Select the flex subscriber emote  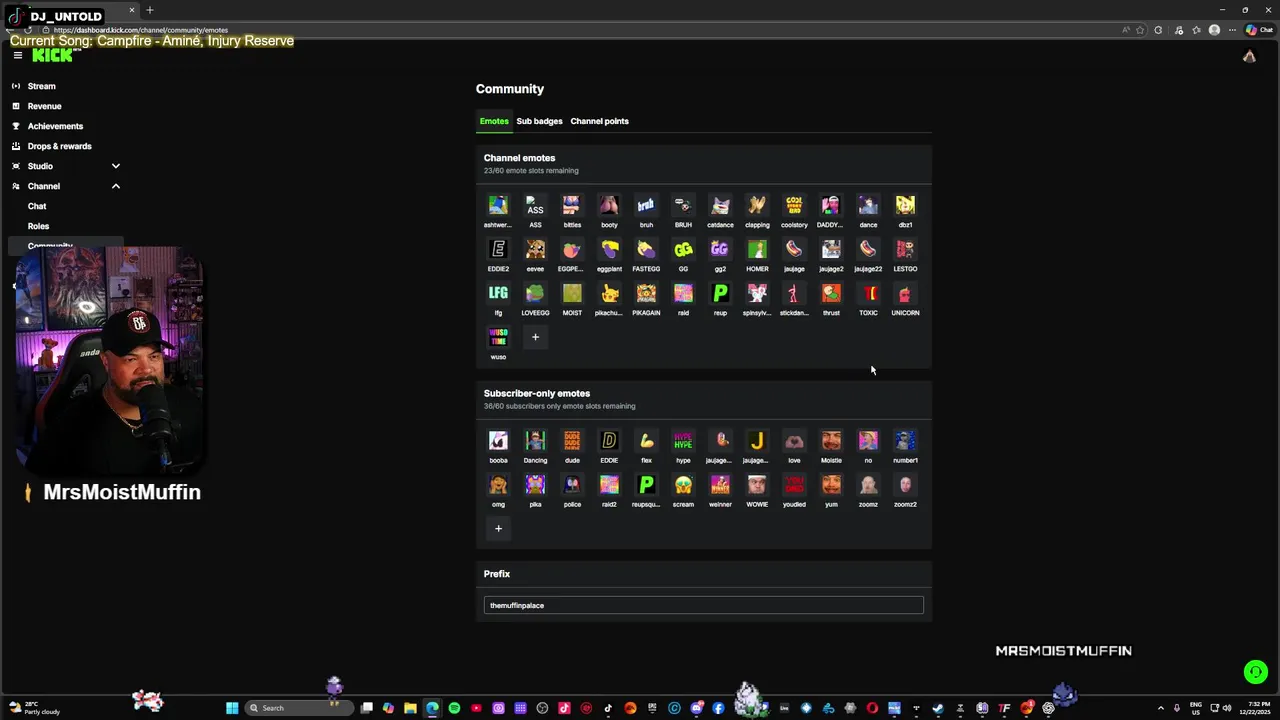[646, 441]
